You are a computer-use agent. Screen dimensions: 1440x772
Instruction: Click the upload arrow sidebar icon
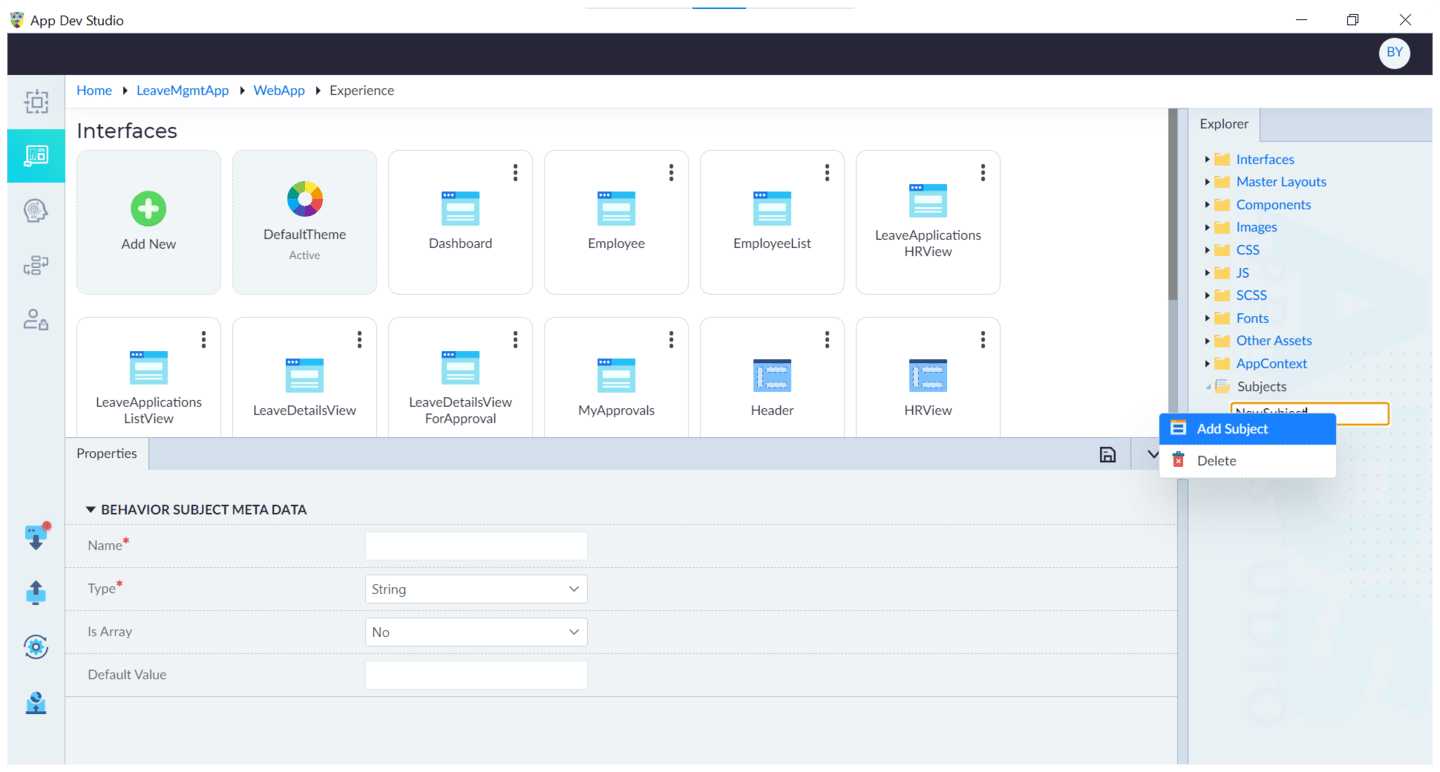[x=36, y=592]
